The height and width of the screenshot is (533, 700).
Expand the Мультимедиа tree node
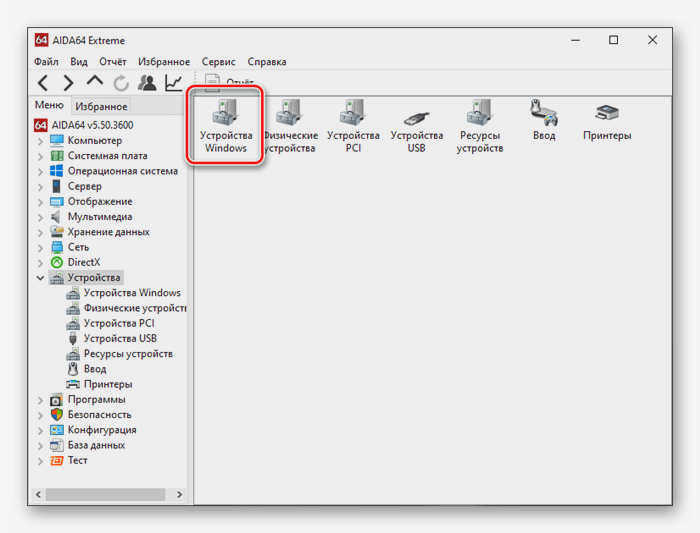41,217
